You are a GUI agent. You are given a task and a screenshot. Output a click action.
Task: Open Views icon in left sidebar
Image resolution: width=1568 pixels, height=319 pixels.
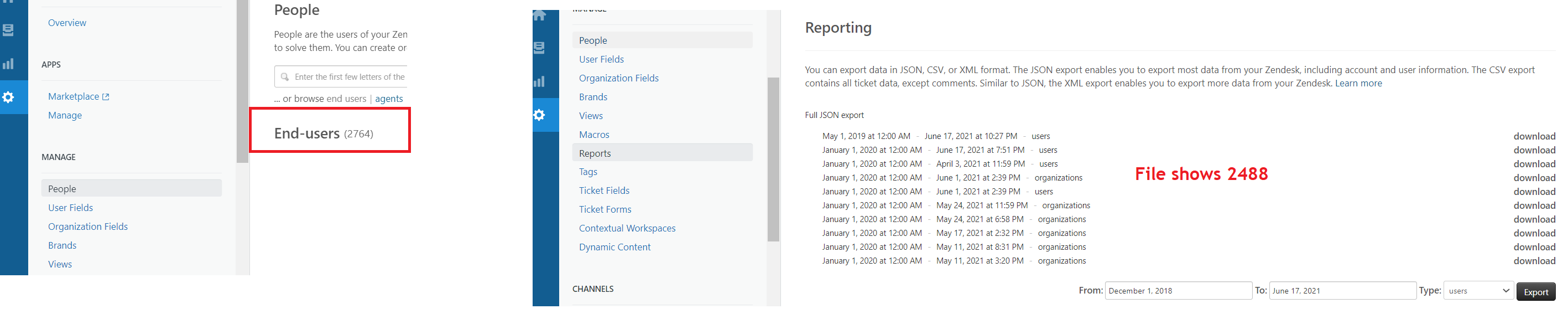pos(8,30)
